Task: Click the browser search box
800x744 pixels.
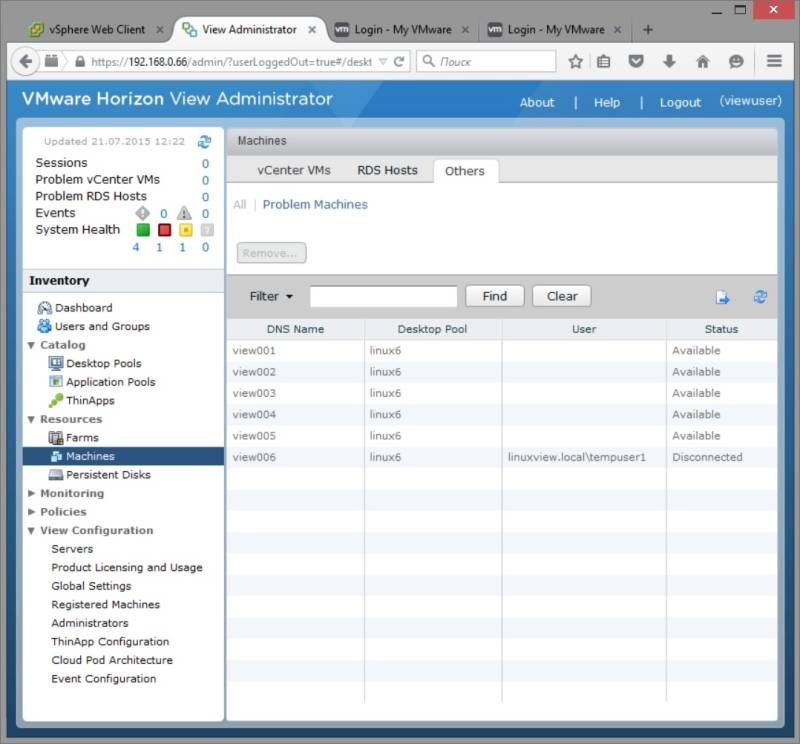Action: point(486,62)
